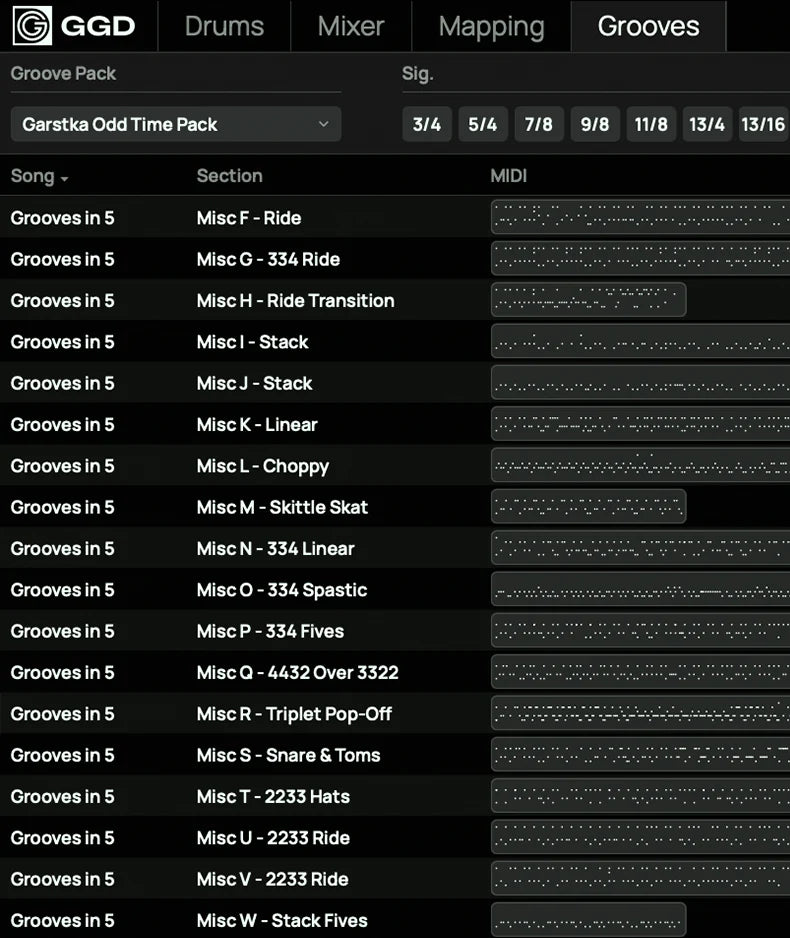Click the Misc H - Ride Transition MIDI preview
Image resolution: width=790 pixels, height=938 pixels.
(x=588, y=300)
